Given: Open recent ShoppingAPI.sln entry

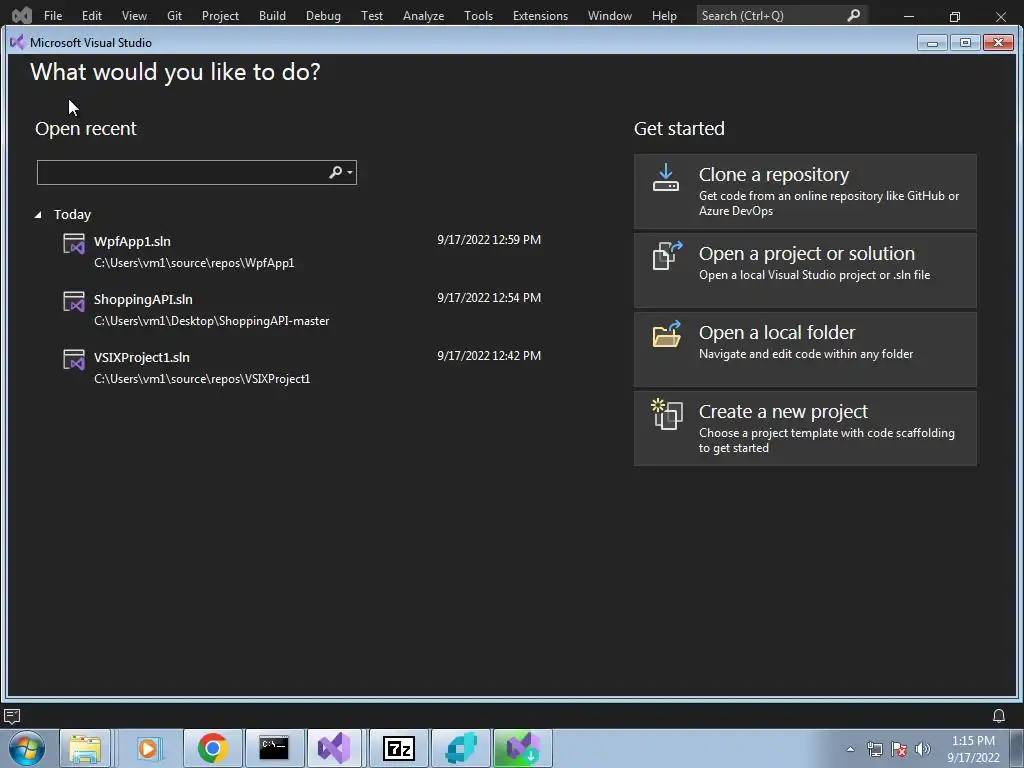Looking at the screenshot, I should coord(302,310).
